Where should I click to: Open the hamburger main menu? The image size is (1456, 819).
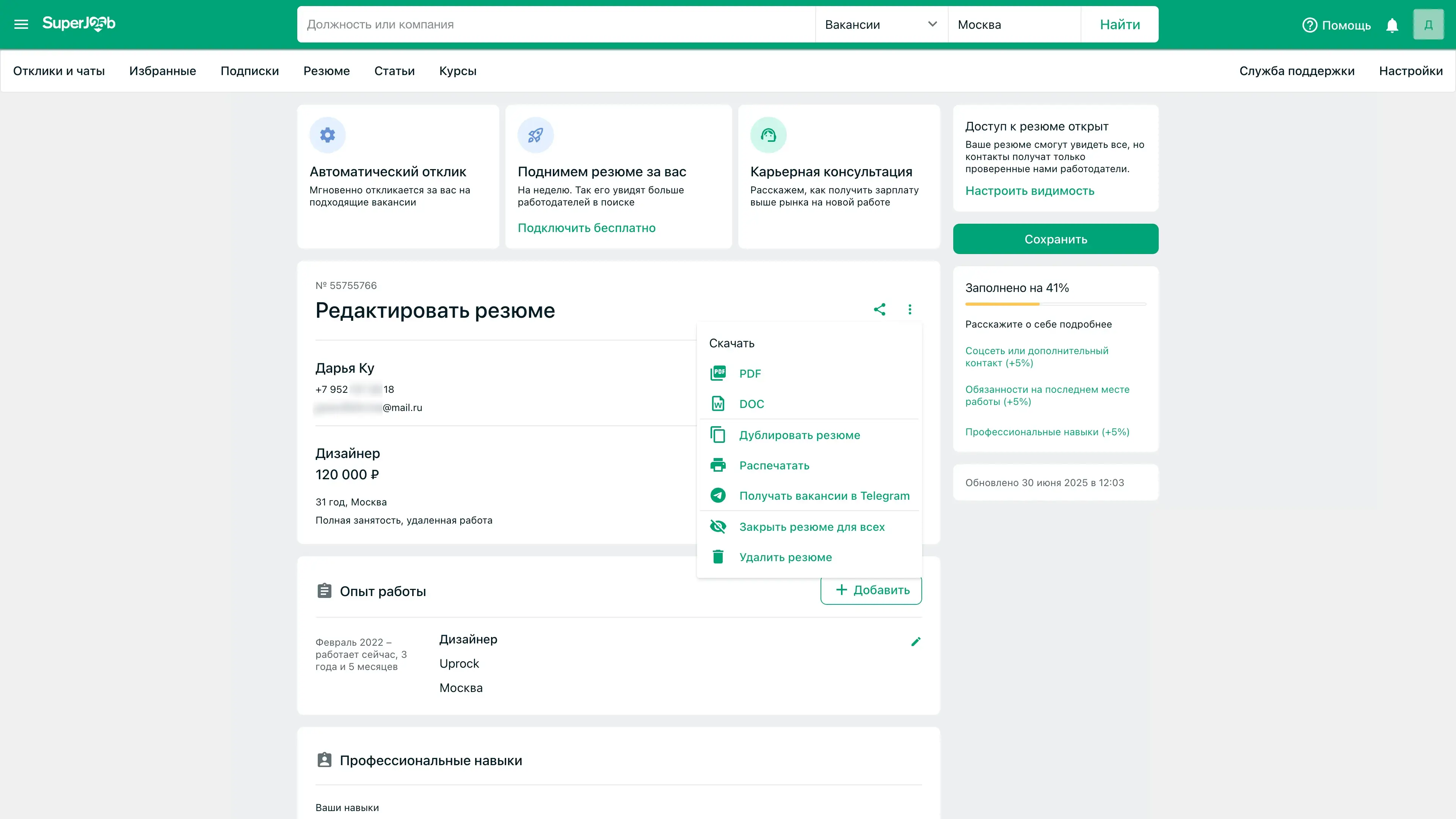pos(21,24)
